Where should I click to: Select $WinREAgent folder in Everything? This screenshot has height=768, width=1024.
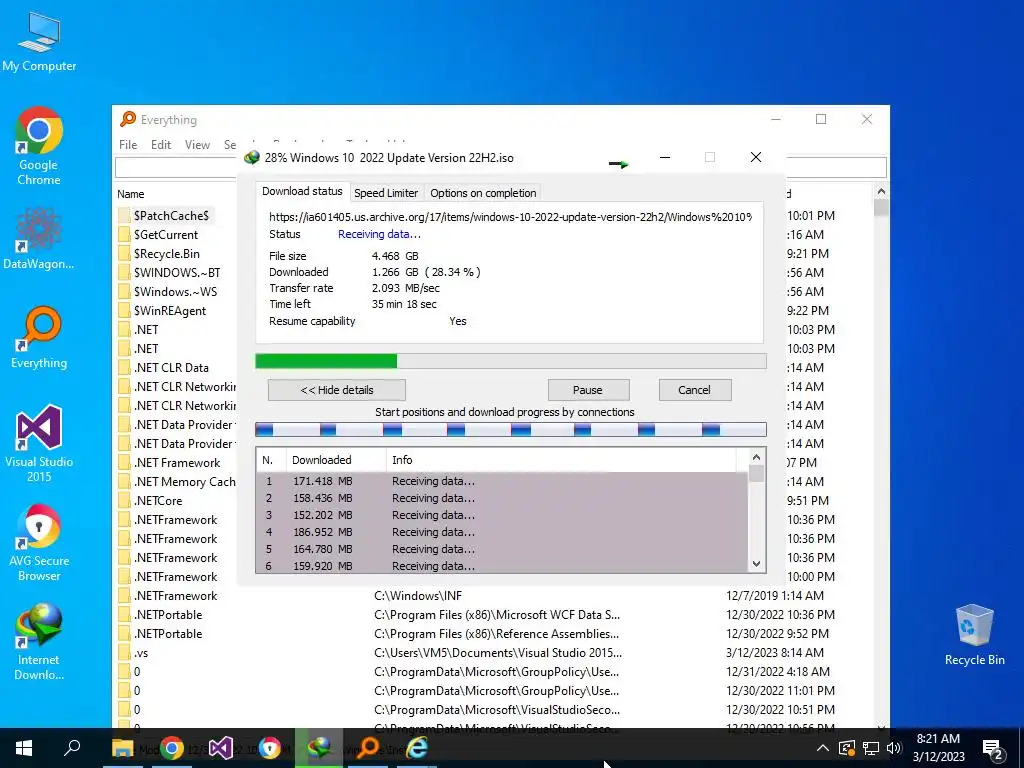coord(170,311)
